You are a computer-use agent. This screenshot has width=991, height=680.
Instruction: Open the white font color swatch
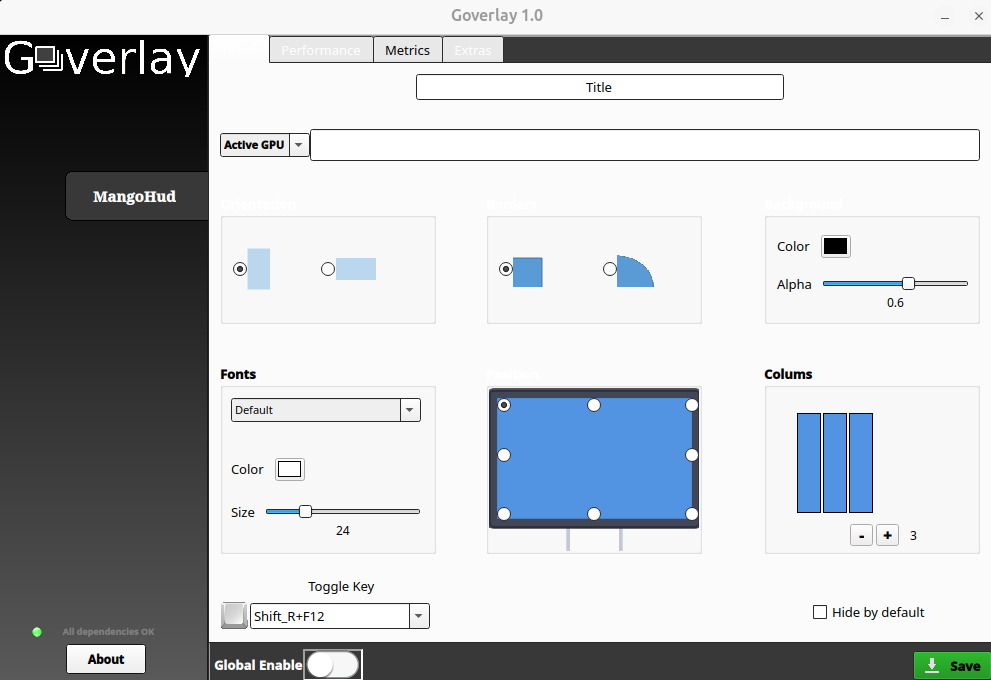click(x=289, y=469)
